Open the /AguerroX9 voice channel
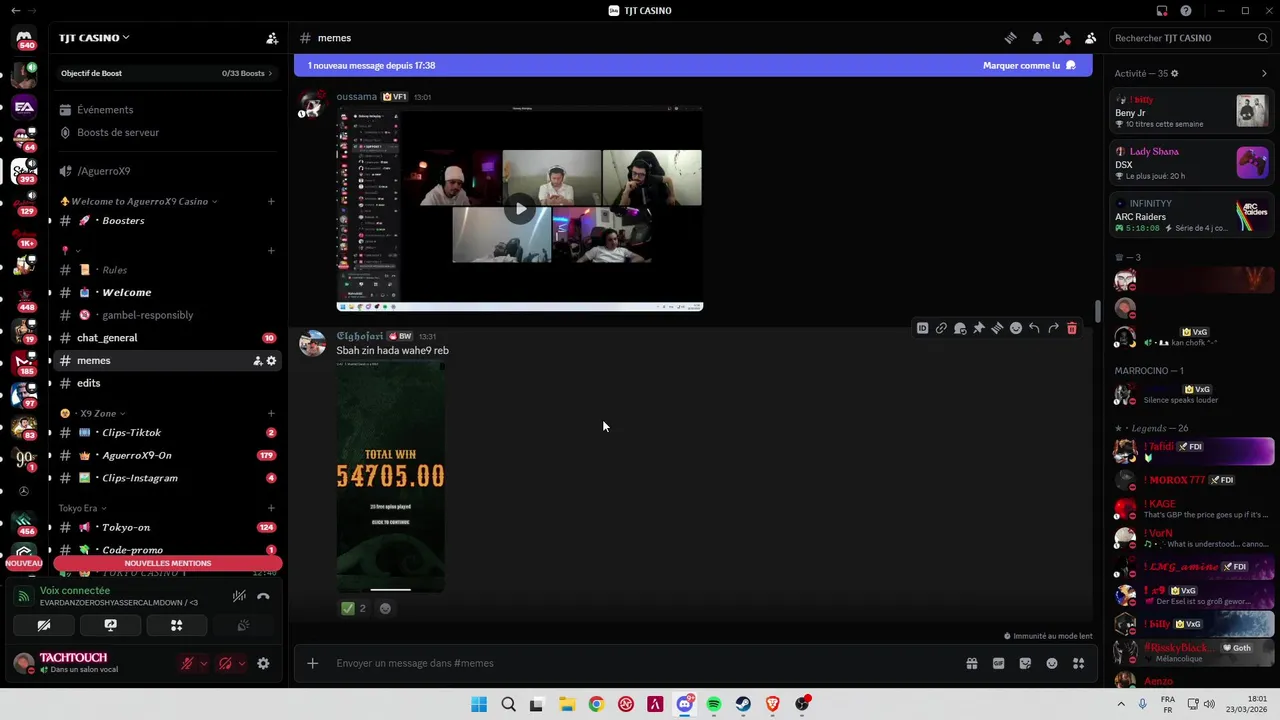This screenshot has height=720, width=1280. (x=167, y=171)
